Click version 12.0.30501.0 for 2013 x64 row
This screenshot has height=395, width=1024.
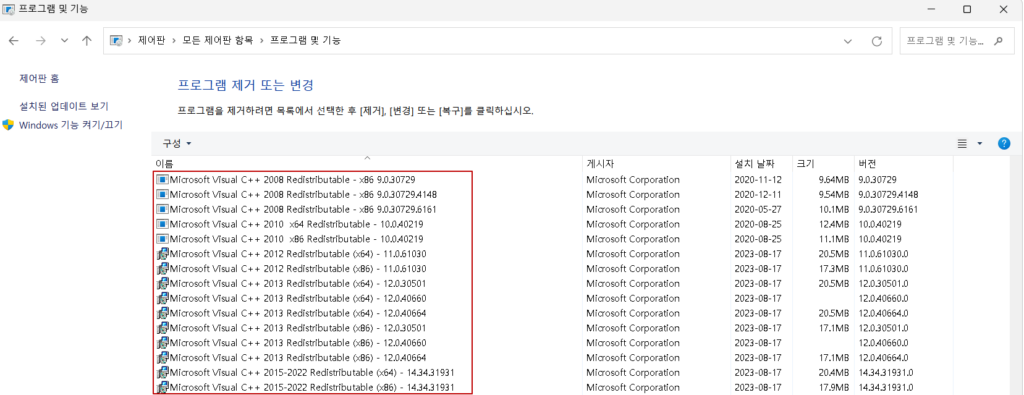pyautogui.click(x=884, y=283)
